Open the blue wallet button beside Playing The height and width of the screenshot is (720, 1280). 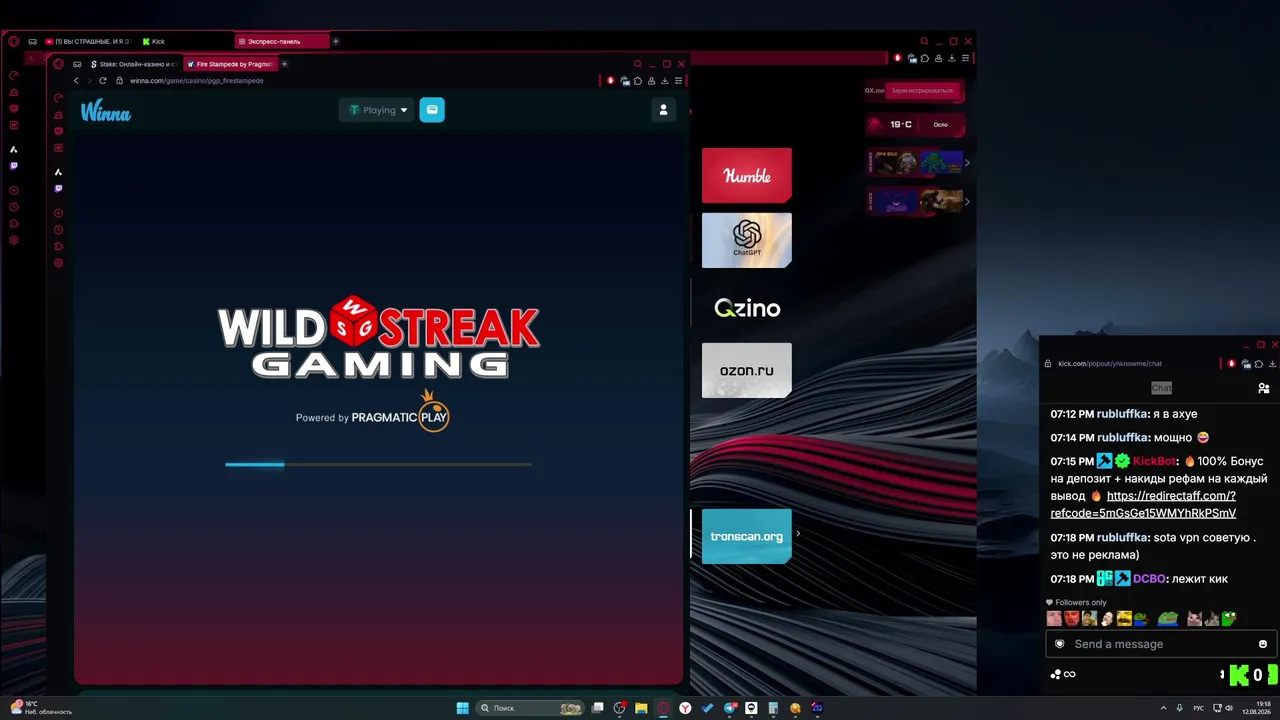pyautogui.click(x=432, y=110)
